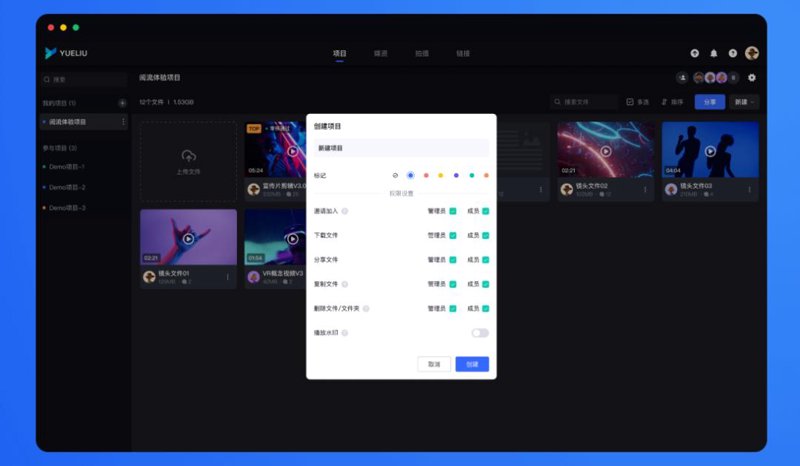Image resolution: width=800 pixels, height=466 pixels.
Task: Open more menu for 镜头文件02 card
Action: (645, 189)
